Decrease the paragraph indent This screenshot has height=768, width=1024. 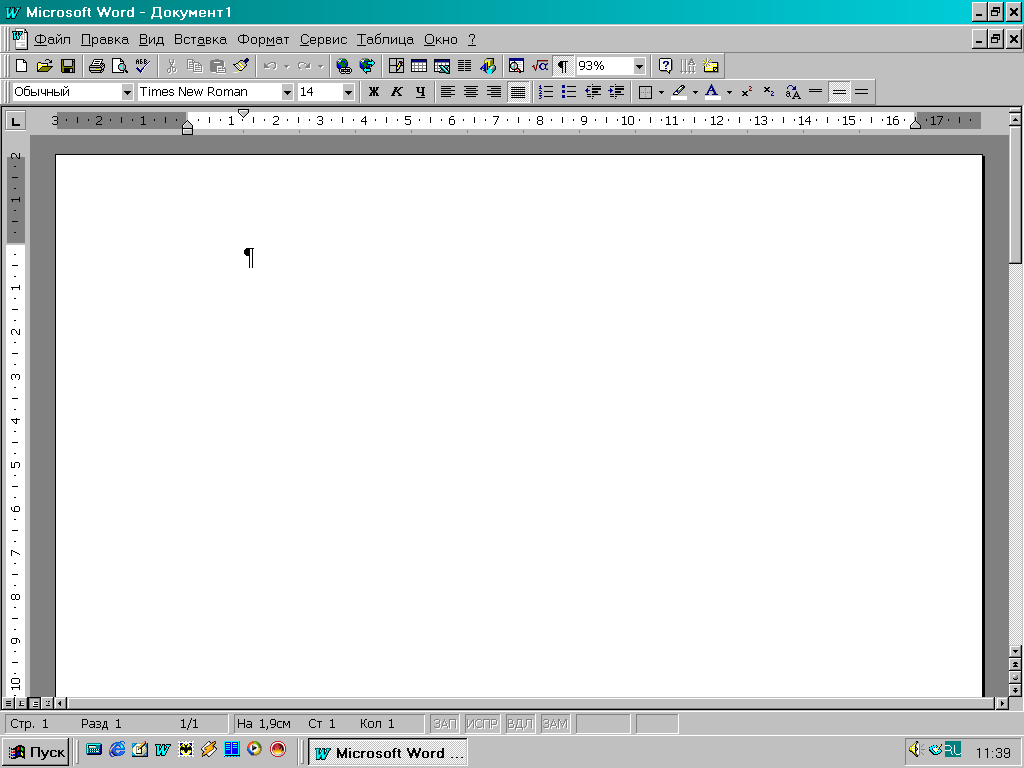[x=593, y=92]
